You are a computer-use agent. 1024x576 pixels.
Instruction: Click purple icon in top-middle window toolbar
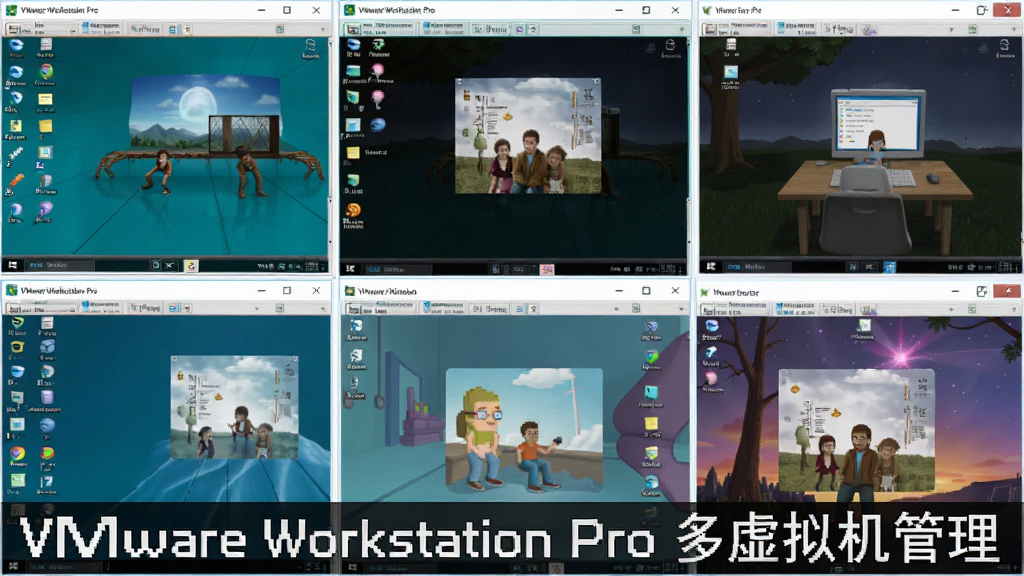click(520, 29)
